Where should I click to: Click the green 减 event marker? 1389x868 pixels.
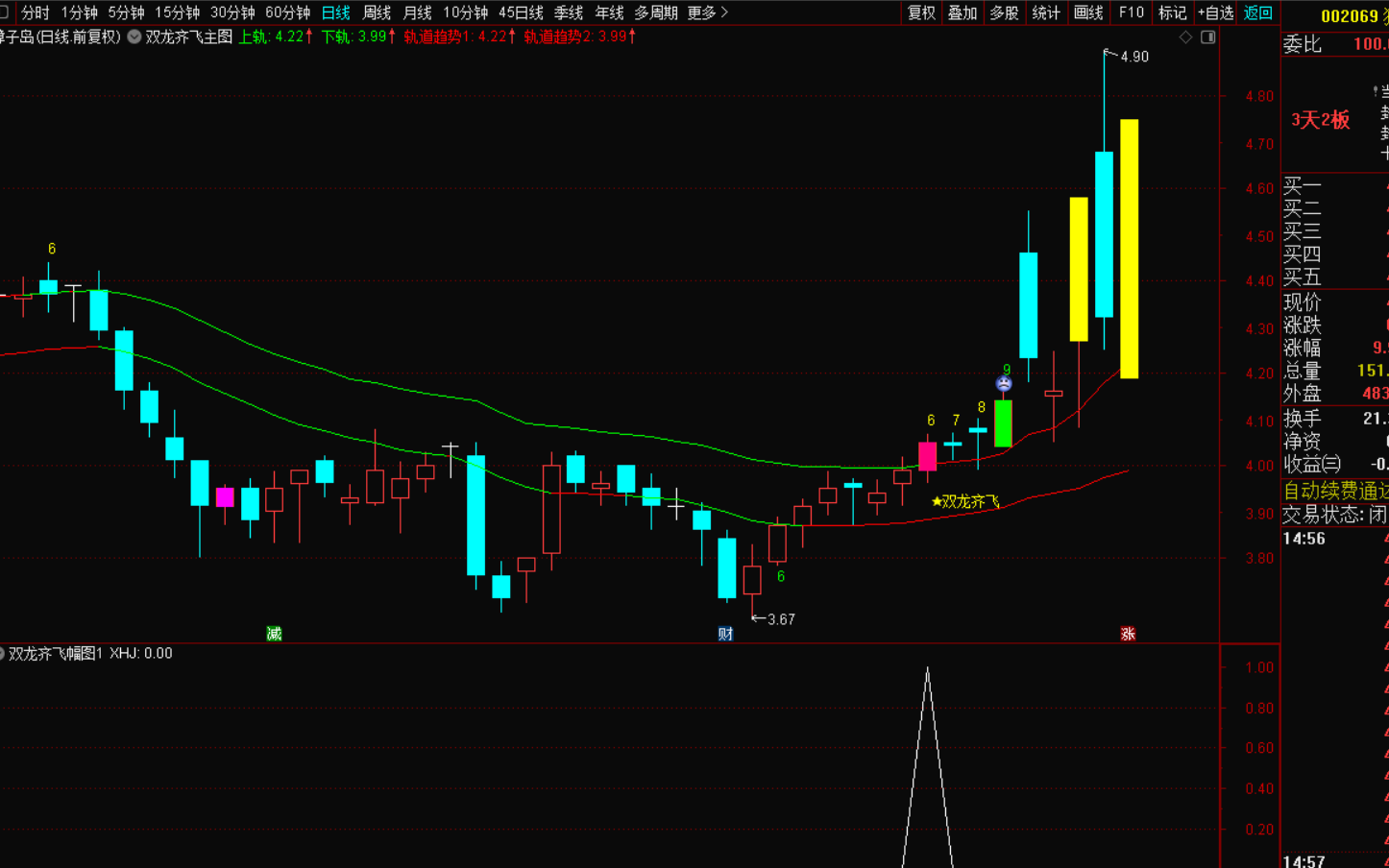click(274, 634)
